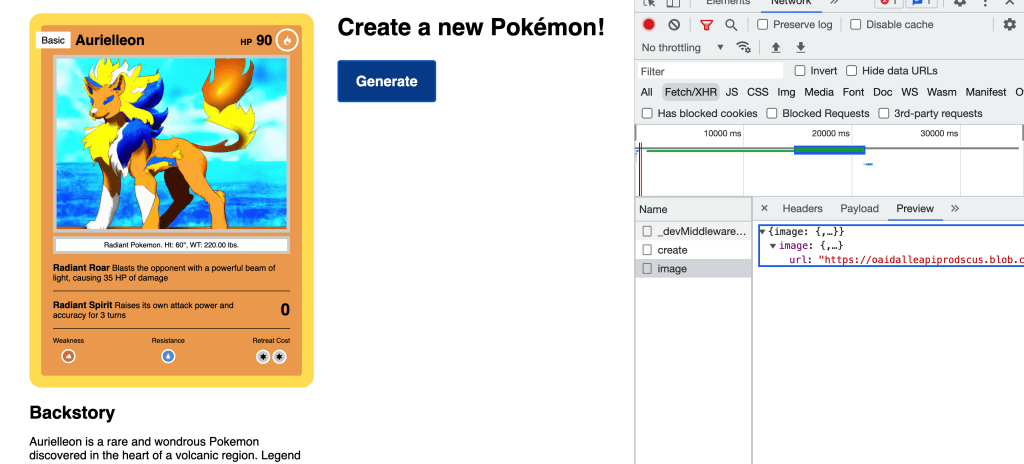
Task: Click the inspect element cursor icon
Action: [648, 3]
